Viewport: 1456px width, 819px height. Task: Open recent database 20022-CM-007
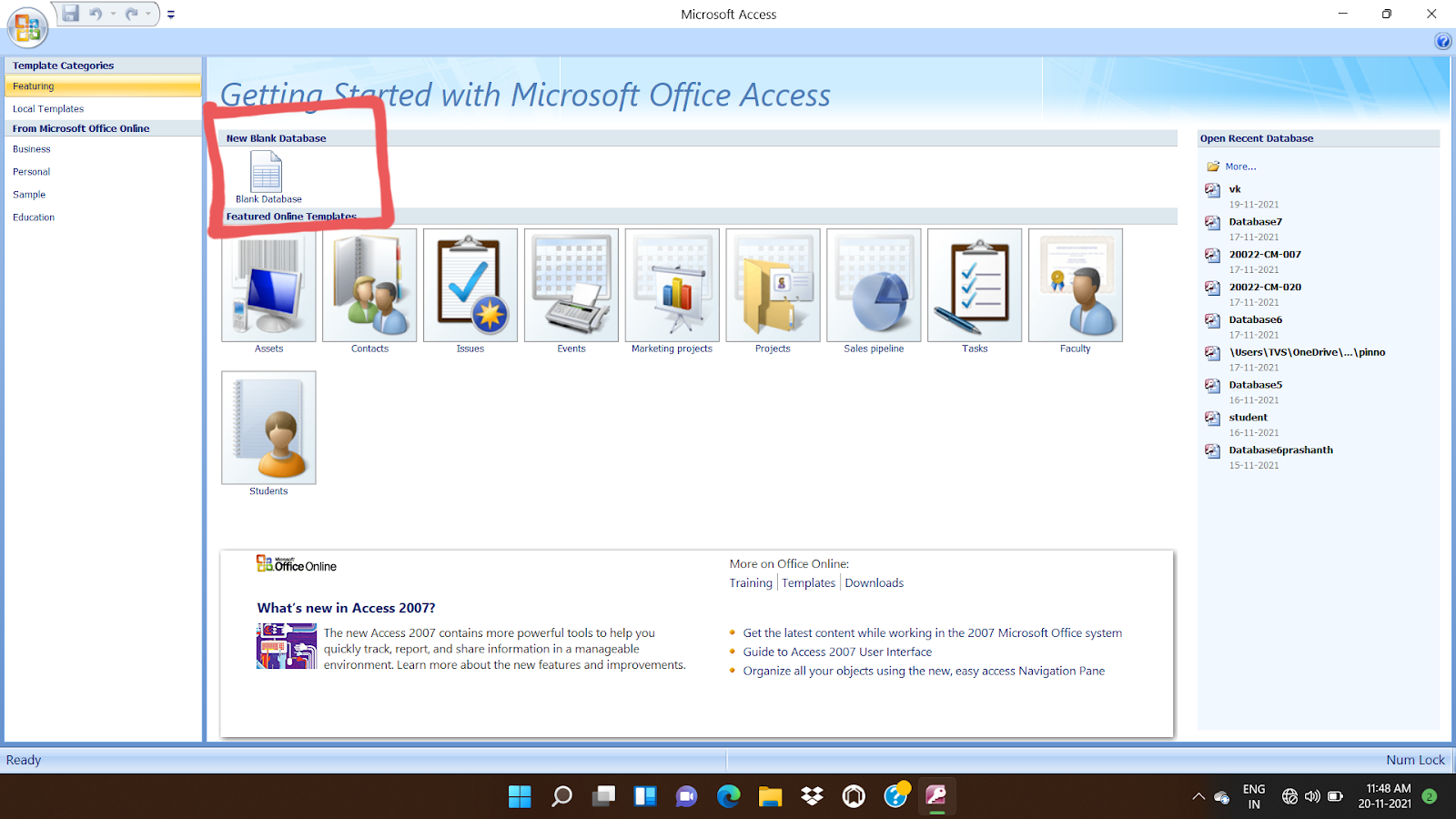click(1265, 255)
